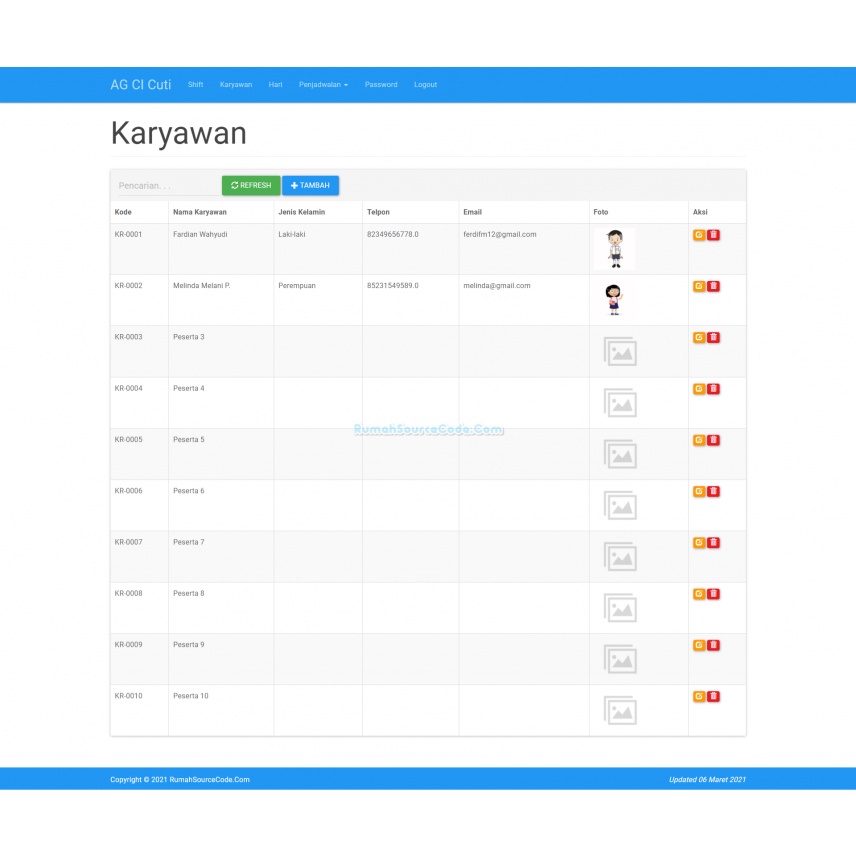Image resolution: width=856 pixels, height=856 pixels.
Task: Focus the Pencarian search field
Action: pyautogui.click(x=165, y=186)
